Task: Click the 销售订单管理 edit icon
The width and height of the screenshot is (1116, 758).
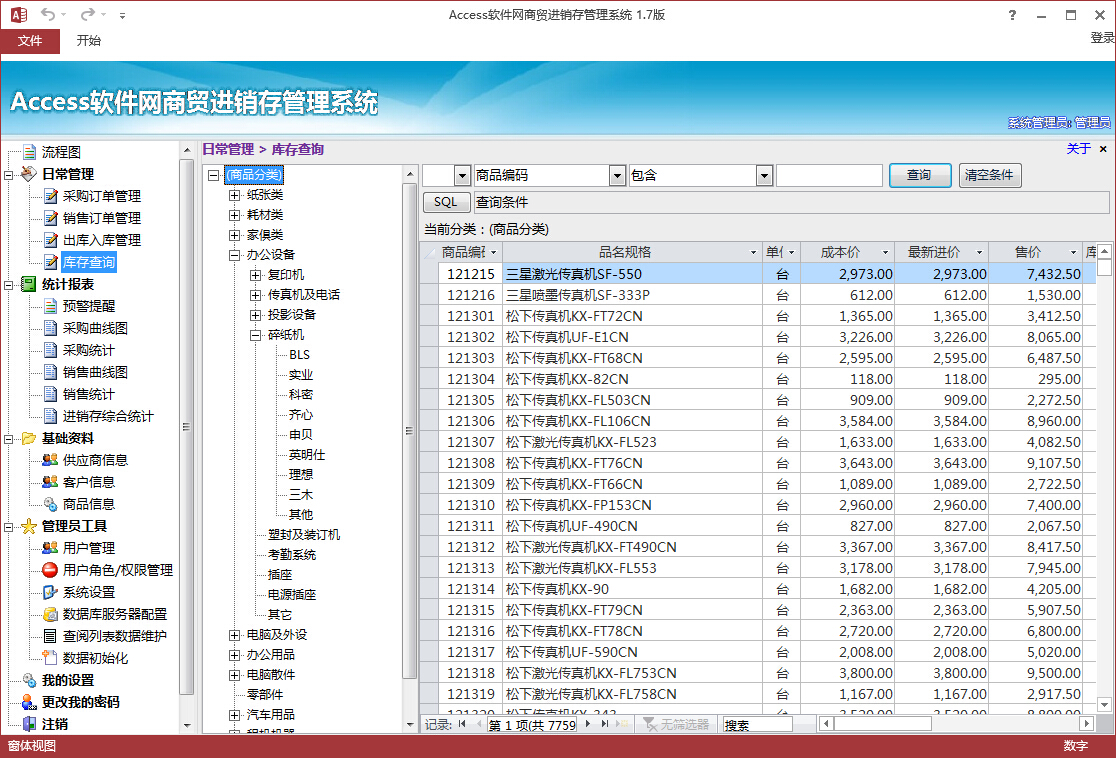Action: [51, 218]
